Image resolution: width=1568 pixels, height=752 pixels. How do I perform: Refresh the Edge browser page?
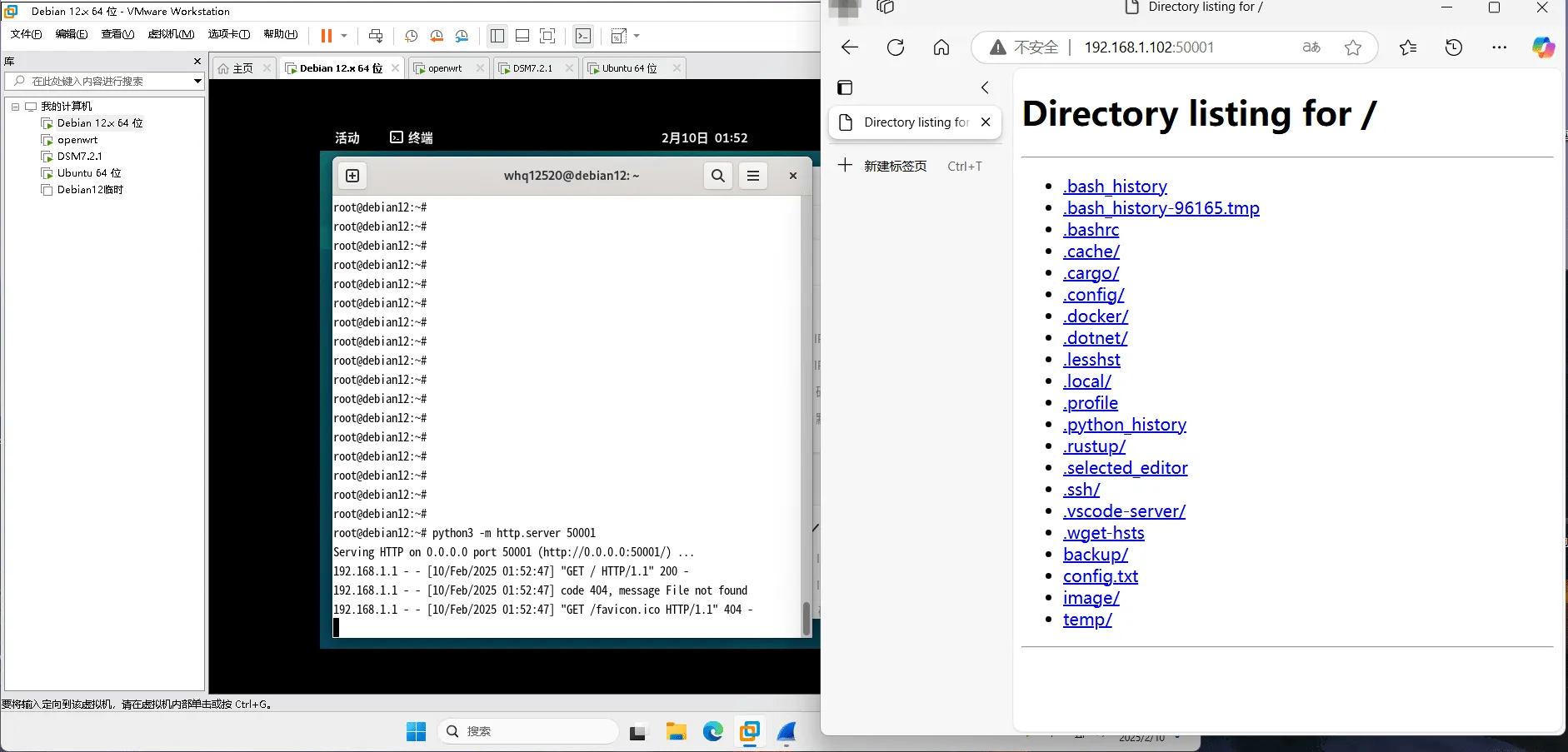(x=896, y=47)
